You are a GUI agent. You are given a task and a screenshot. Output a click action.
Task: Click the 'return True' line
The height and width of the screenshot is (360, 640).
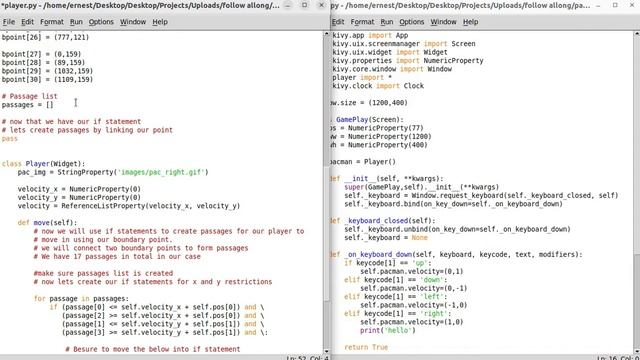(366, 347)
